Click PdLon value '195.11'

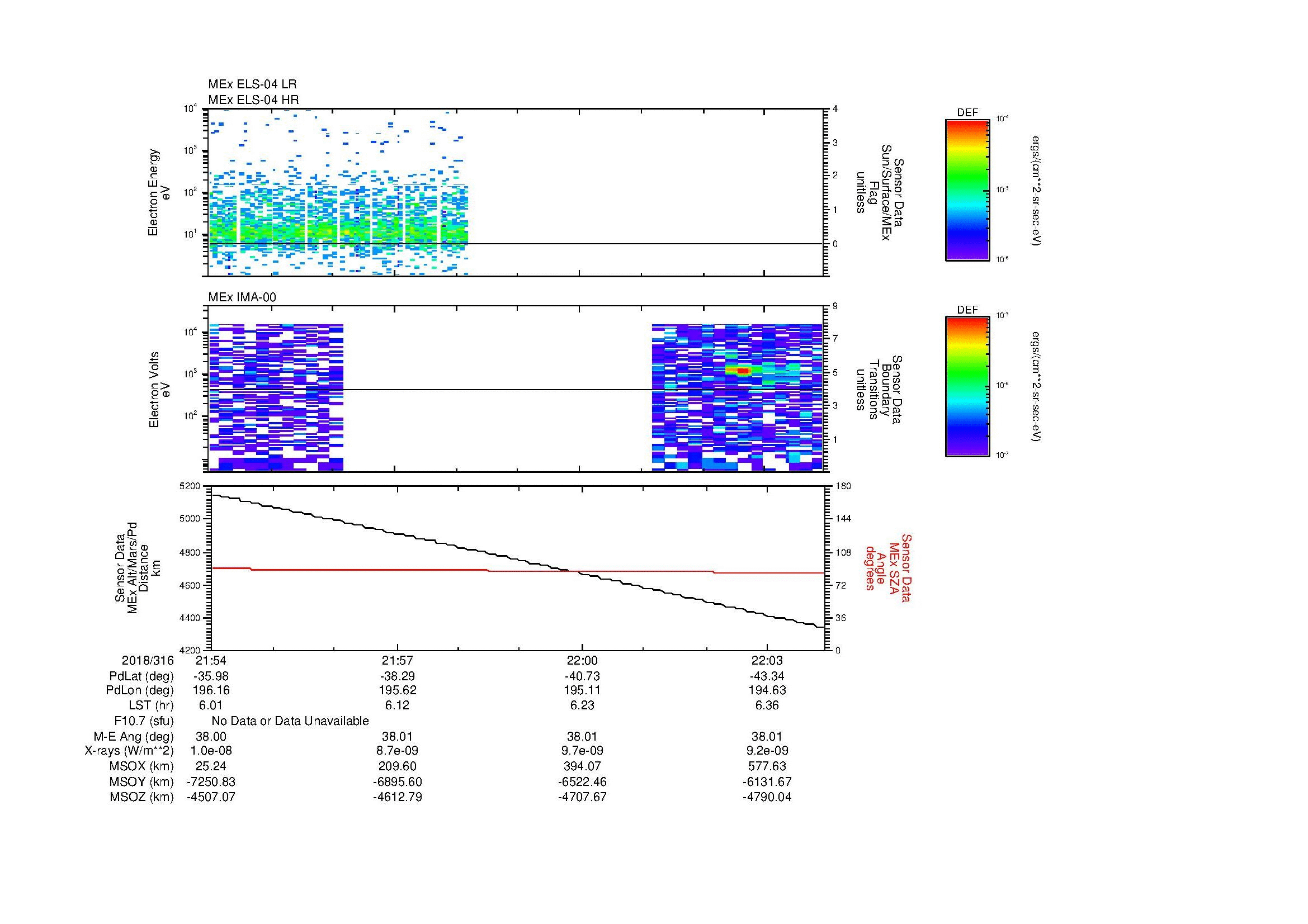(582, 690)
